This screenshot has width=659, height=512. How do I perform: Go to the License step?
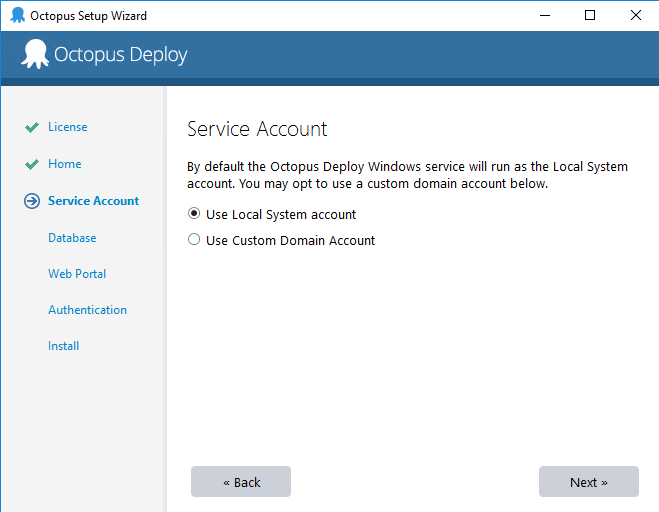pos(68,127)
